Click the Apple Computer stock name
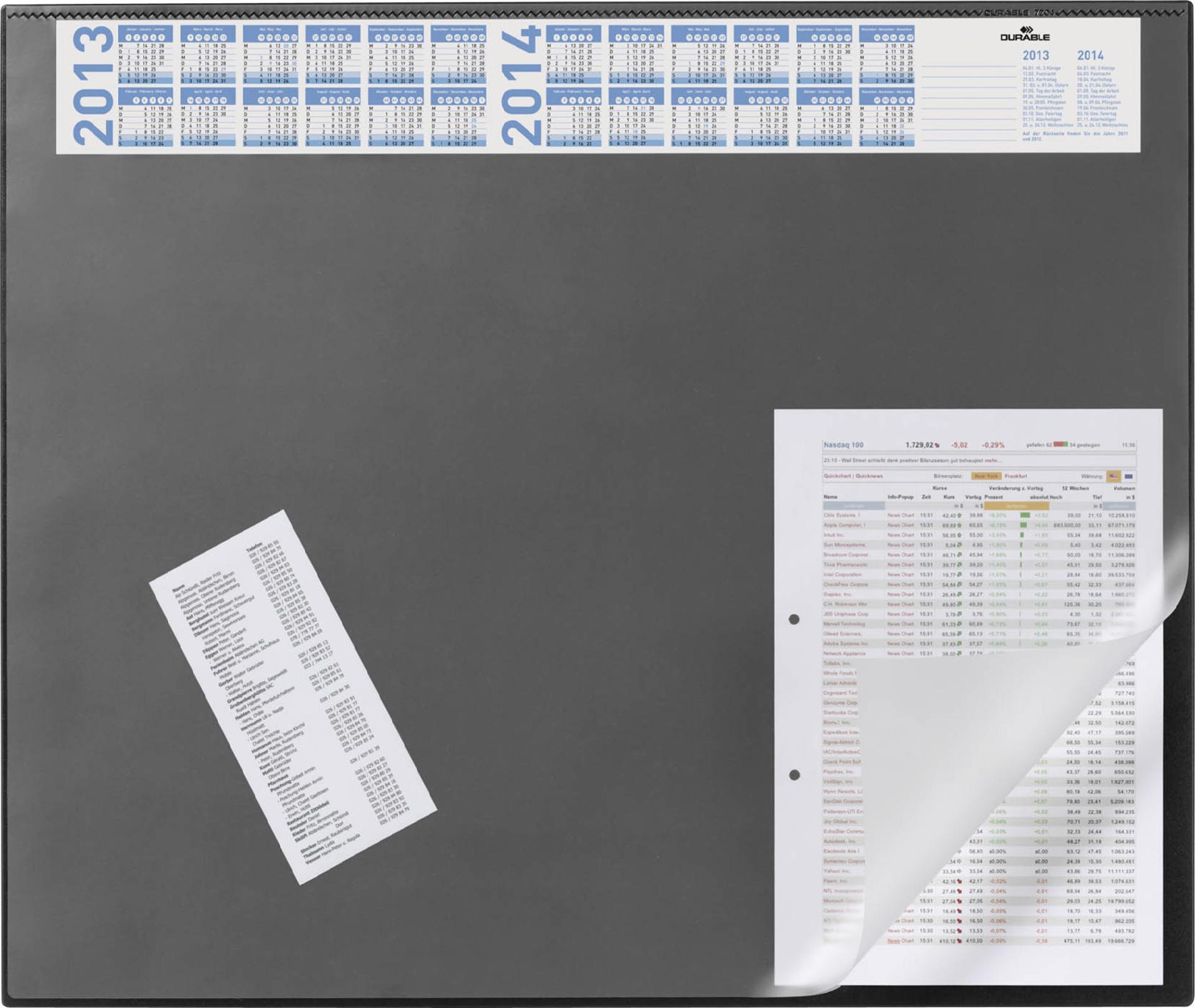1195x1008 pixels. tap(843, 525)
